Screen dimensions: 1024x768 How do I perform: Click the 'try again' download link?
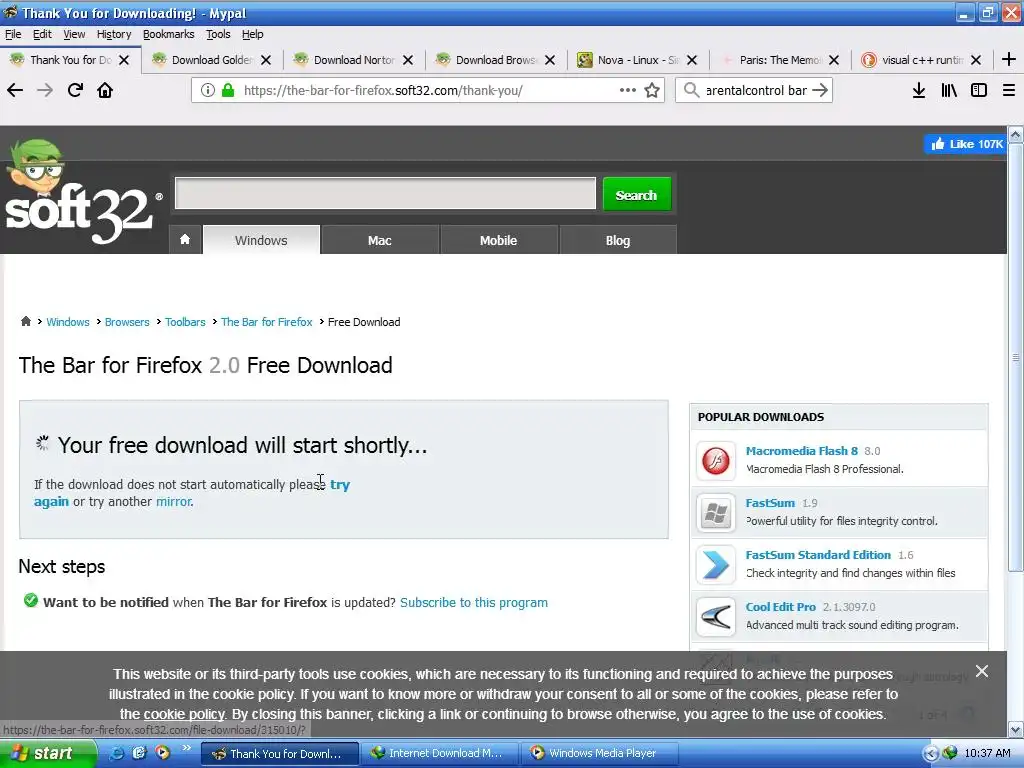(340, 485)
